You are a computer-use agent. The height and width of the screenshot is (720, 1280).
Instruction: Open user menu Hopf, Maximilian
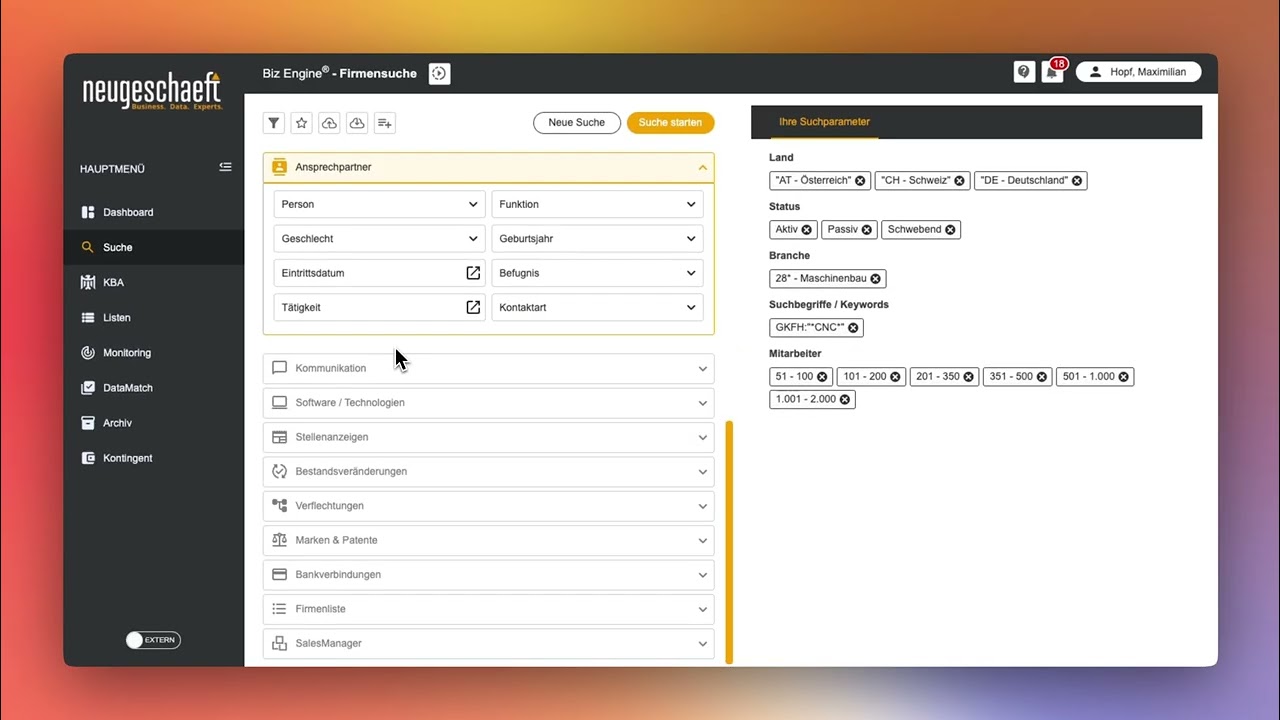tap(1138, 72)
